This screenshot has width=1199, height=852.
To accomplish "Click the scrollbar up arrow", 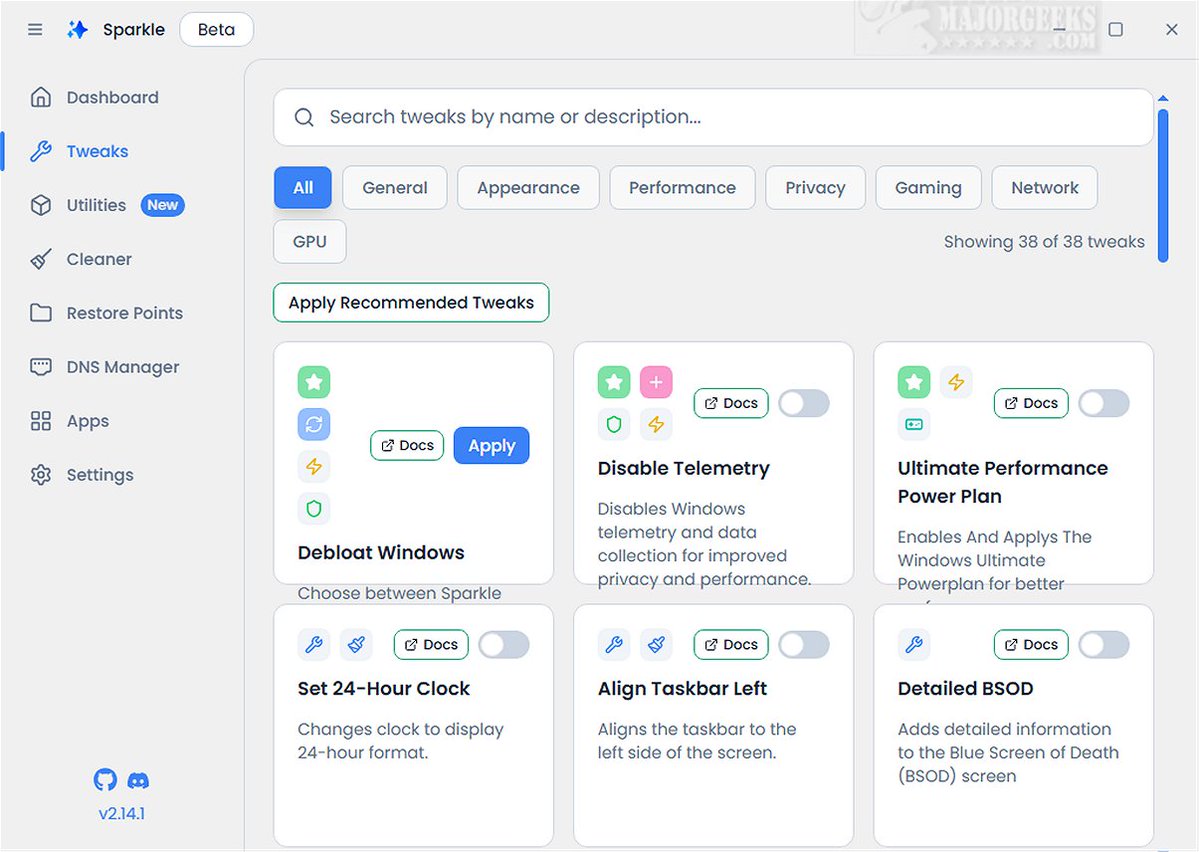I will click(1163, 98).
